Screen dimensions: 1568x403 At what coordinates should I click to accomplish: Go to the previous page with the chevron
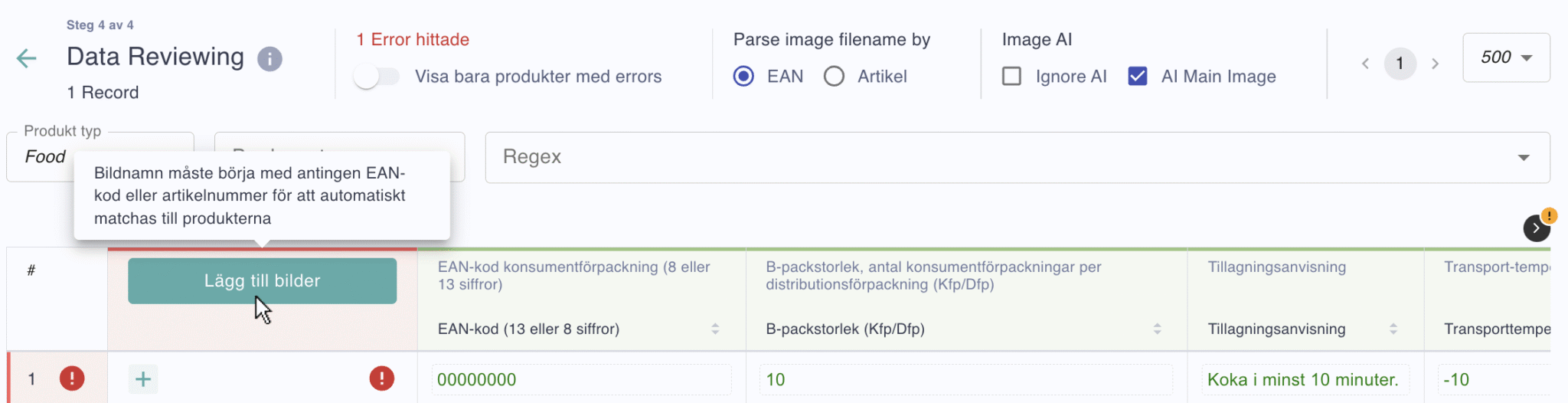pyautogui.click(x=1365, y=64)
